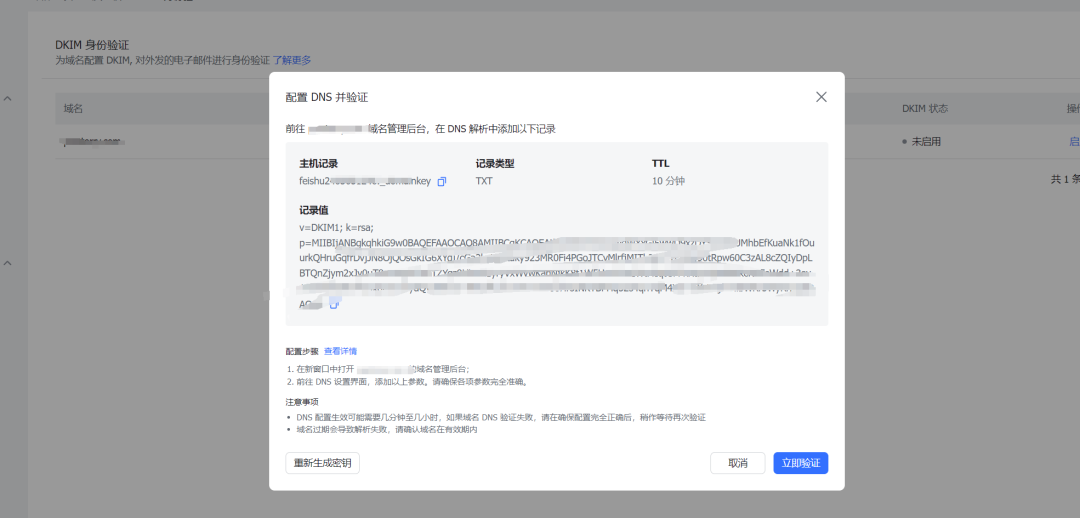Click the 重新生成密钥 button
The image size is (1080, 518).
pos(322,463)
